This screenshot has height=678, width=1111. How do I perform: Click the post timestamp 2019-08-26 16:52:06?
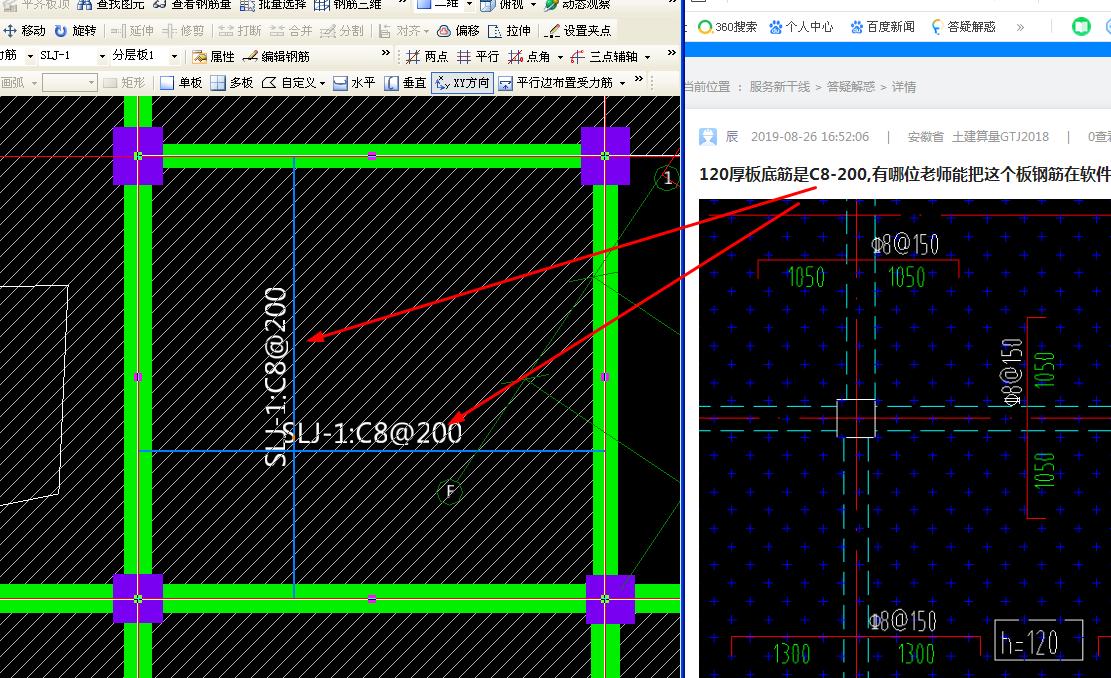coord(810,137)
